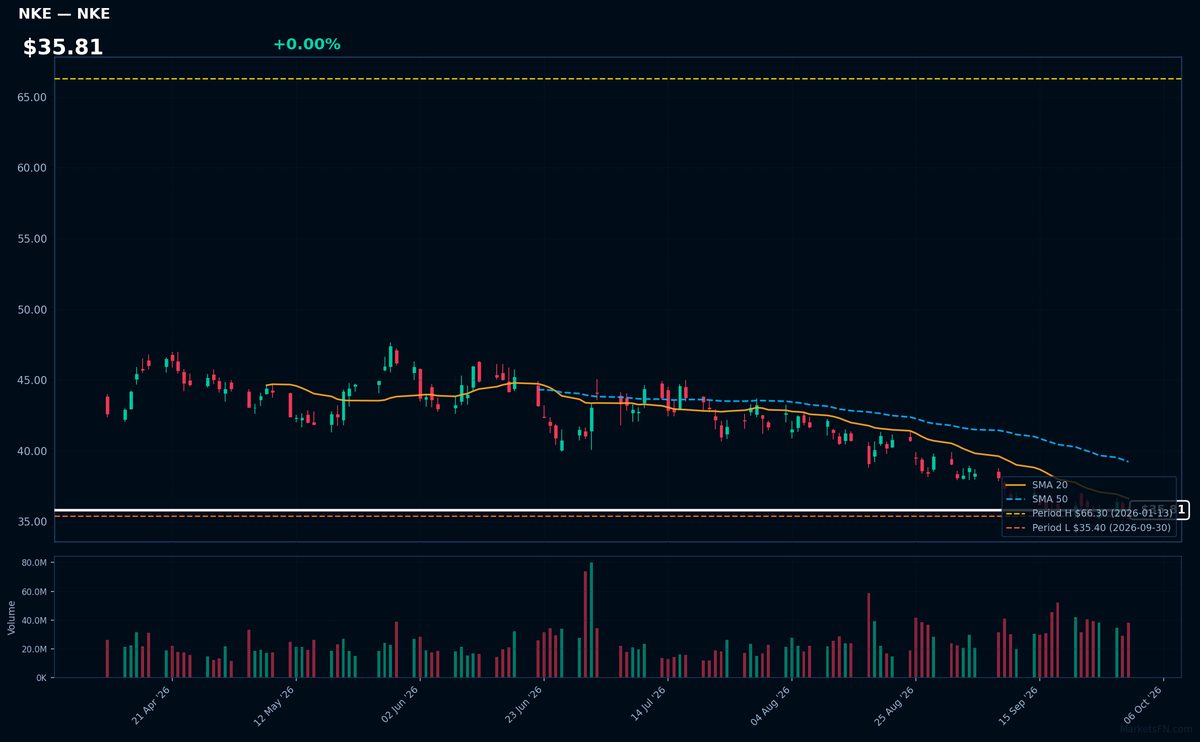The height and width of the screenshot is (742, 1200).
Task: Click the 12 May '26 date label
Action: (274, 705)
